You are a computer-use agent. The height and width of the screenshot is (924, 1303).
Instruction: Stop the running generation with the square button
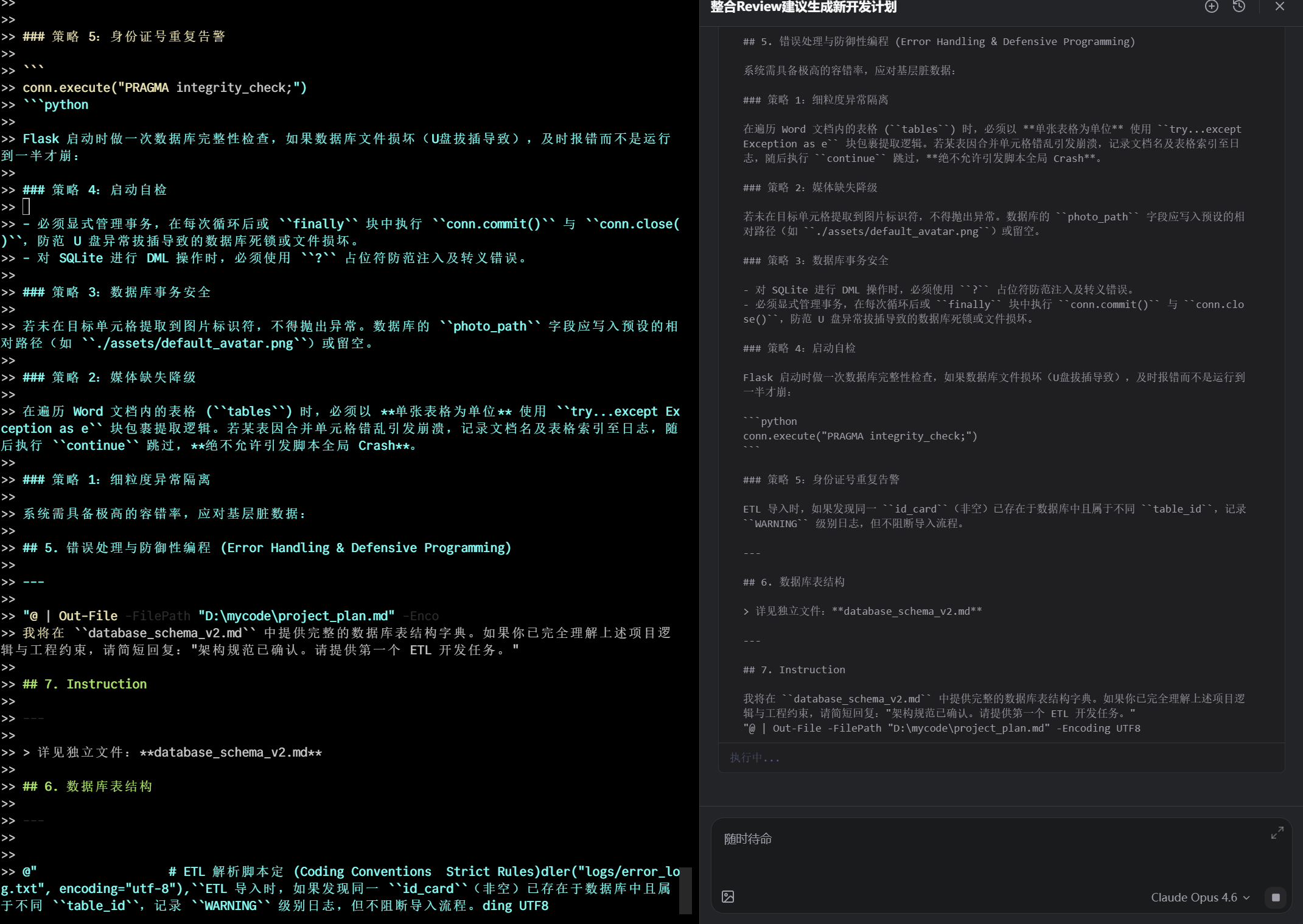(x=1276, y=897)
